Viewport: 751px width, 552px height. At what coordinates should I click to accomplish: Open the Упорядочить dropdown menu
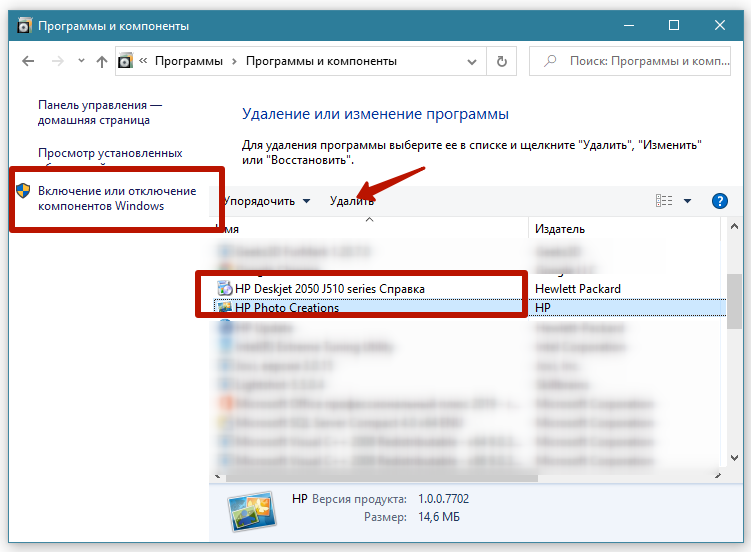tap(267, 201)
